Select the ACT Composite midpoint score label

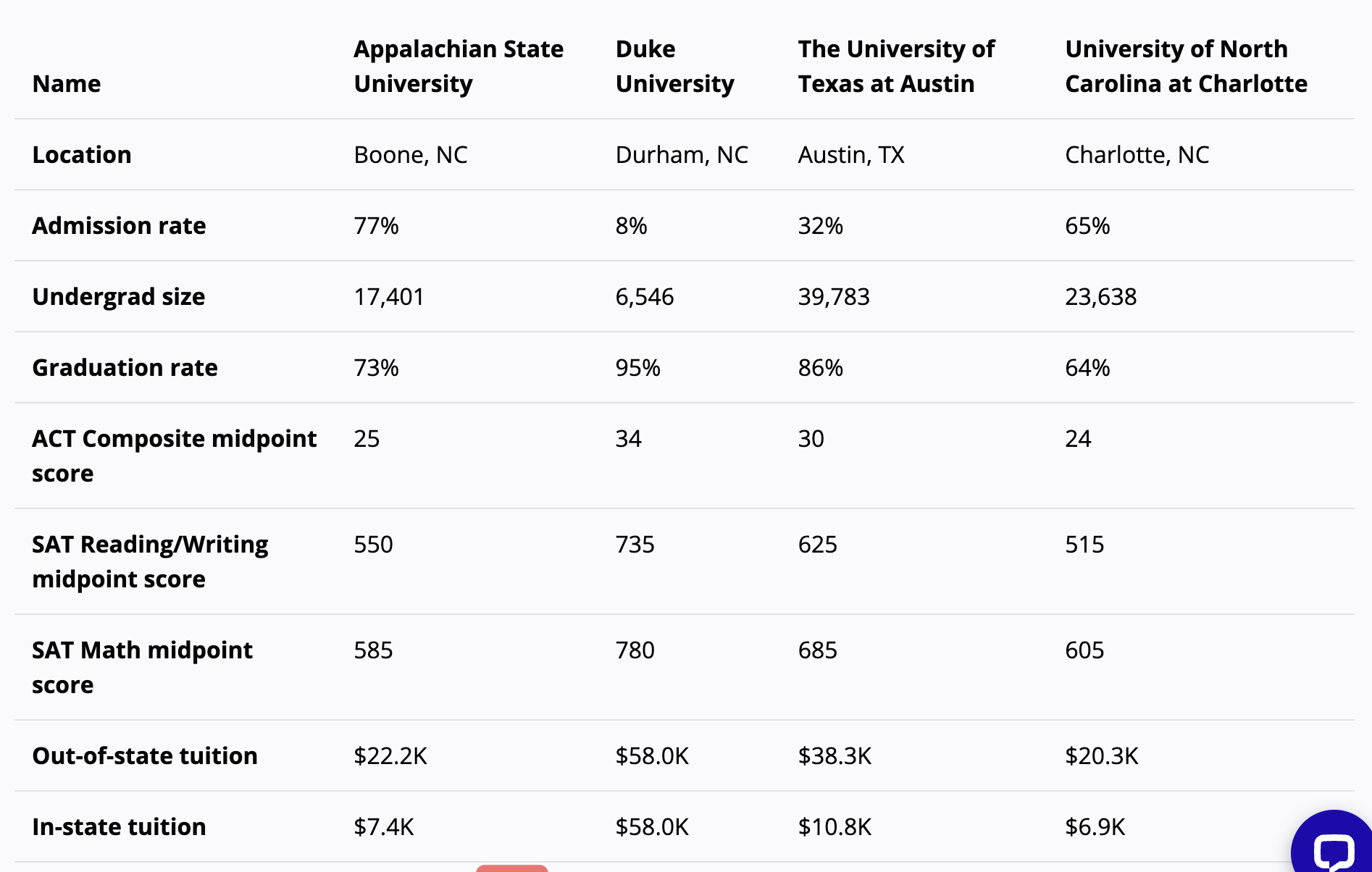(174, 456)
